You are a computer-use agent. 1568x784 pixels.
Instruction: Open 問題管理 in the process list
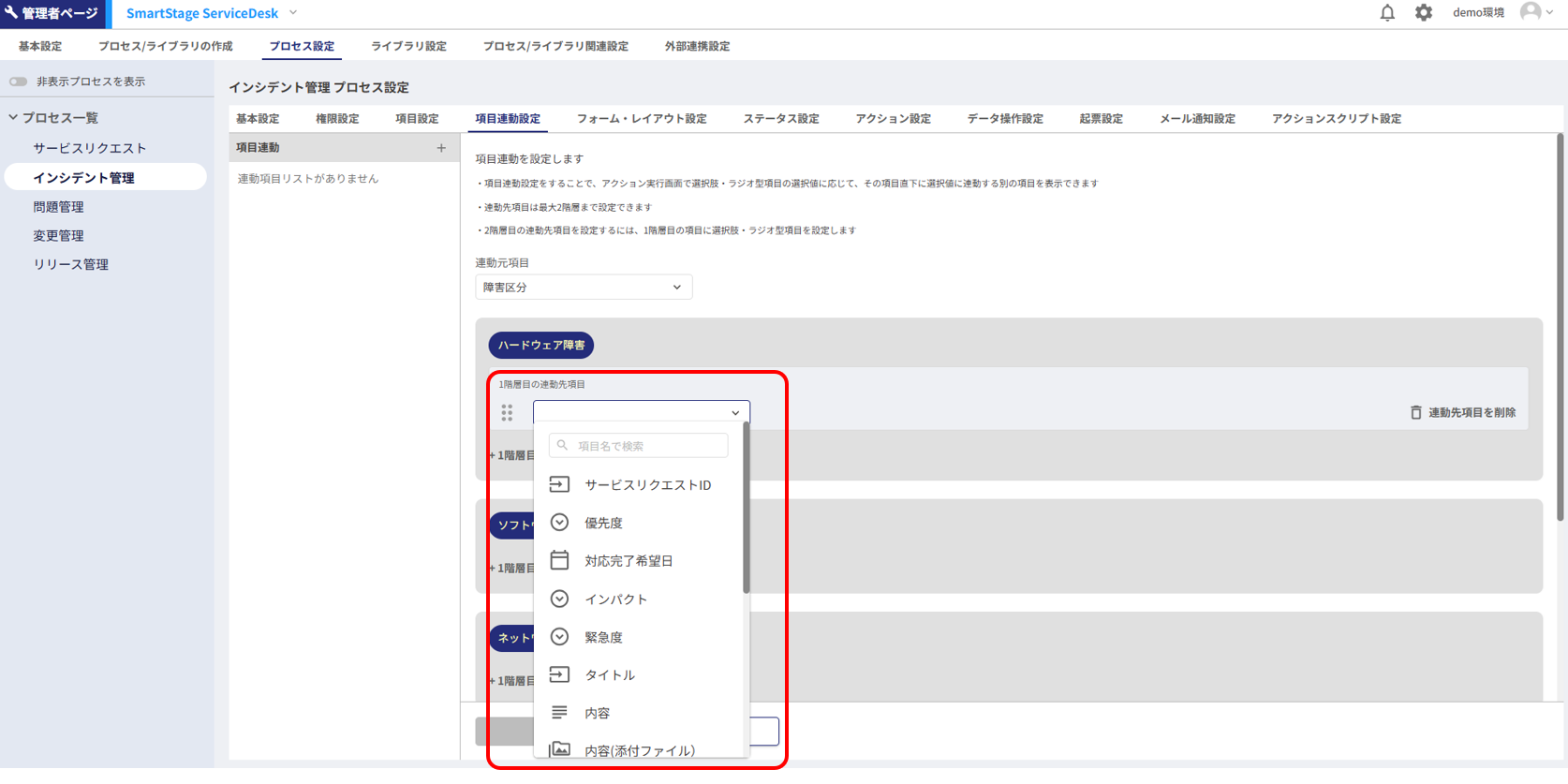point(59,207)
